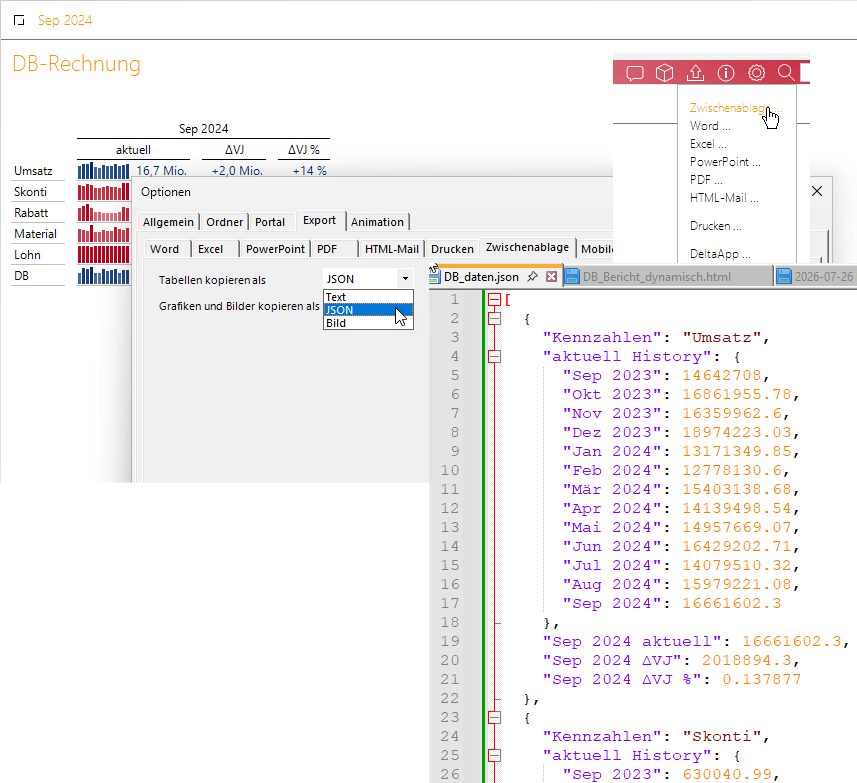Select the Skonti row label

[x=31, y=192]
